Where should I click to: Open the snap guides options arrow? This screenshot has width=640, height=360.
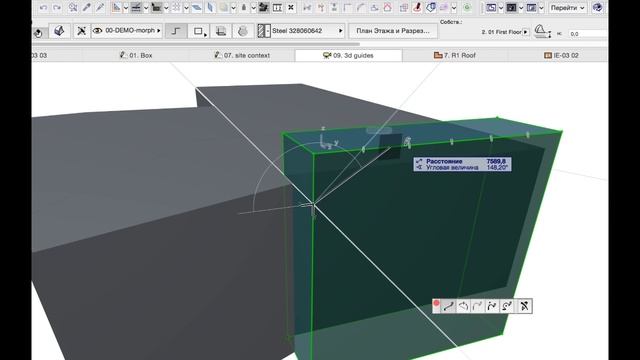pyautogui.click(x=146, y=8)
